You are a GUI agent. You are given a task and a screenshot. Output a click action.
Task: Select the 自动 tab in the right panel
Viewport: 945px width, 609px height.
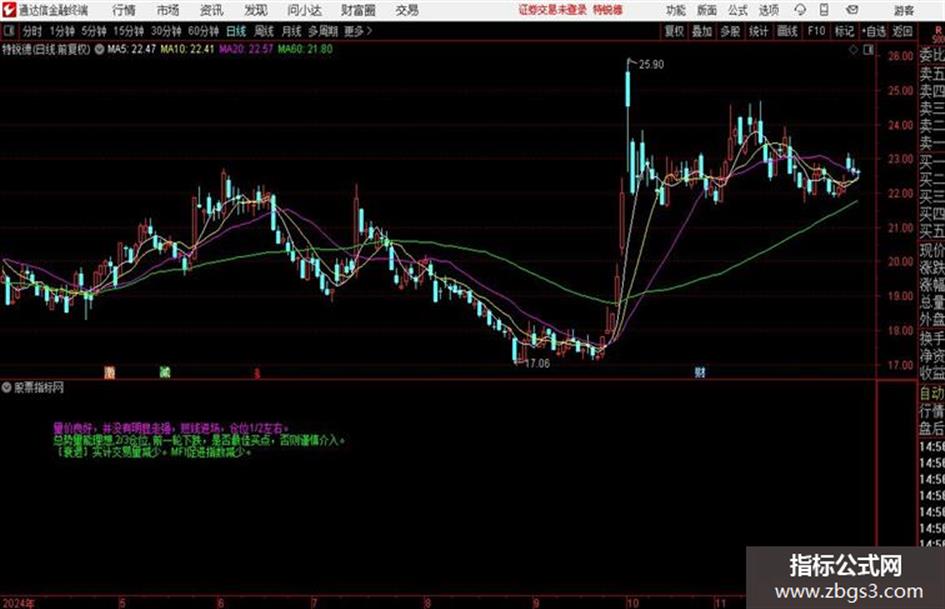932,393
